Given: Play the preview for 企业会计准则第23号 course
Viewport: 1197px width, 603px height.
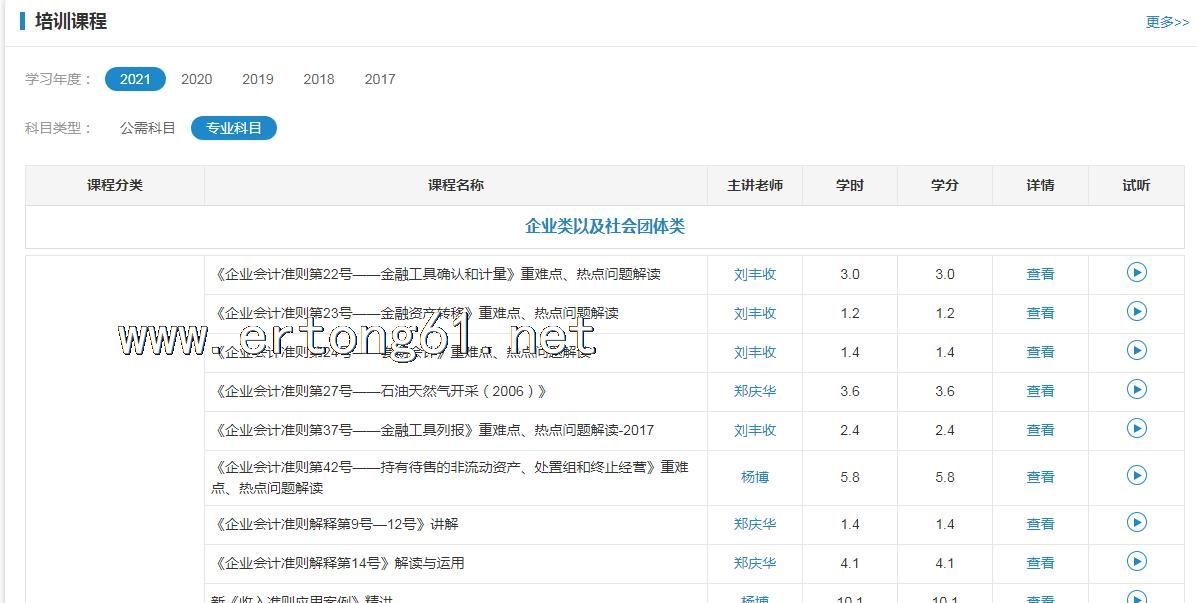Looking at the screenshot, I should pos(1136,311).
